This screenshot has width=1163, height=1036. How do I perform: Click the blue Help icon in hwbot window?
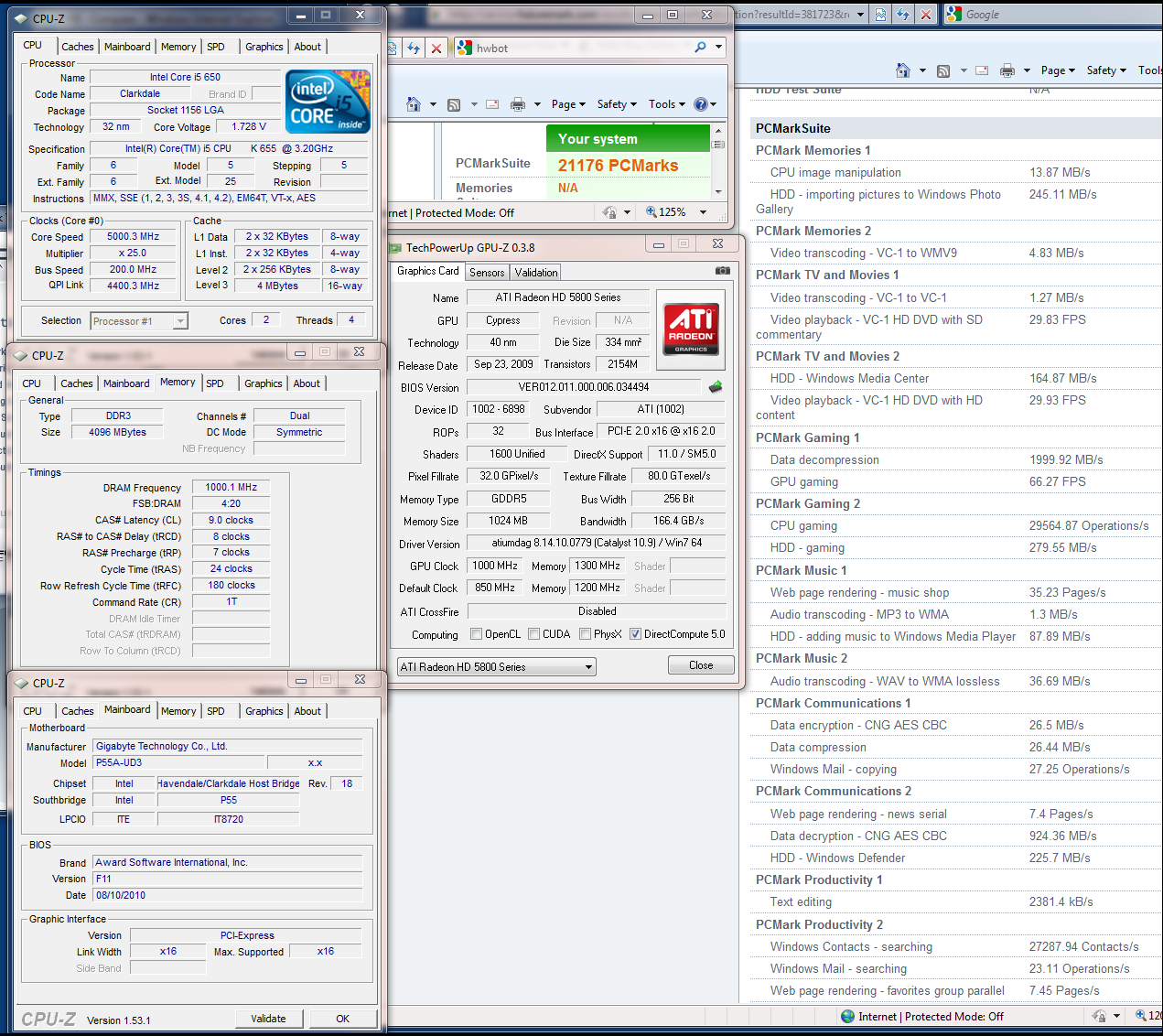700,104
